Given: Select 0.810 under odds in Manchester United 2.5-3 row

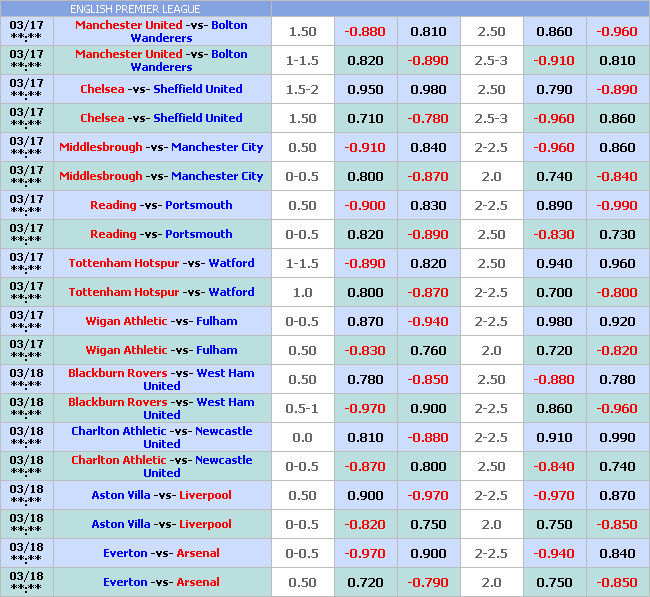Looking at the screenshot, I should coord(616,60).
